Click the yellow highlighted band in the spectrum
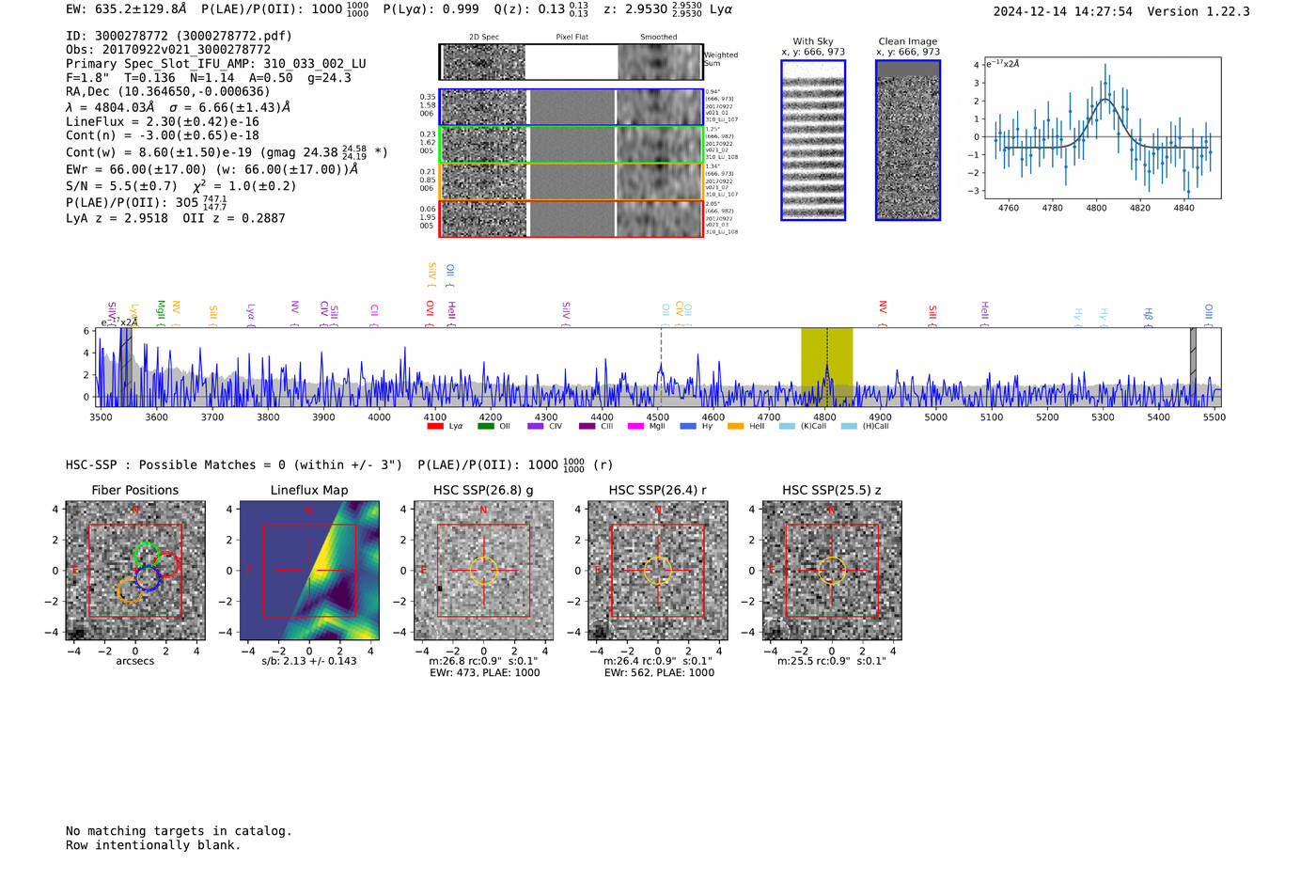Image resolution: width=1316 pixels, height=896 pixels. point(827,367)
